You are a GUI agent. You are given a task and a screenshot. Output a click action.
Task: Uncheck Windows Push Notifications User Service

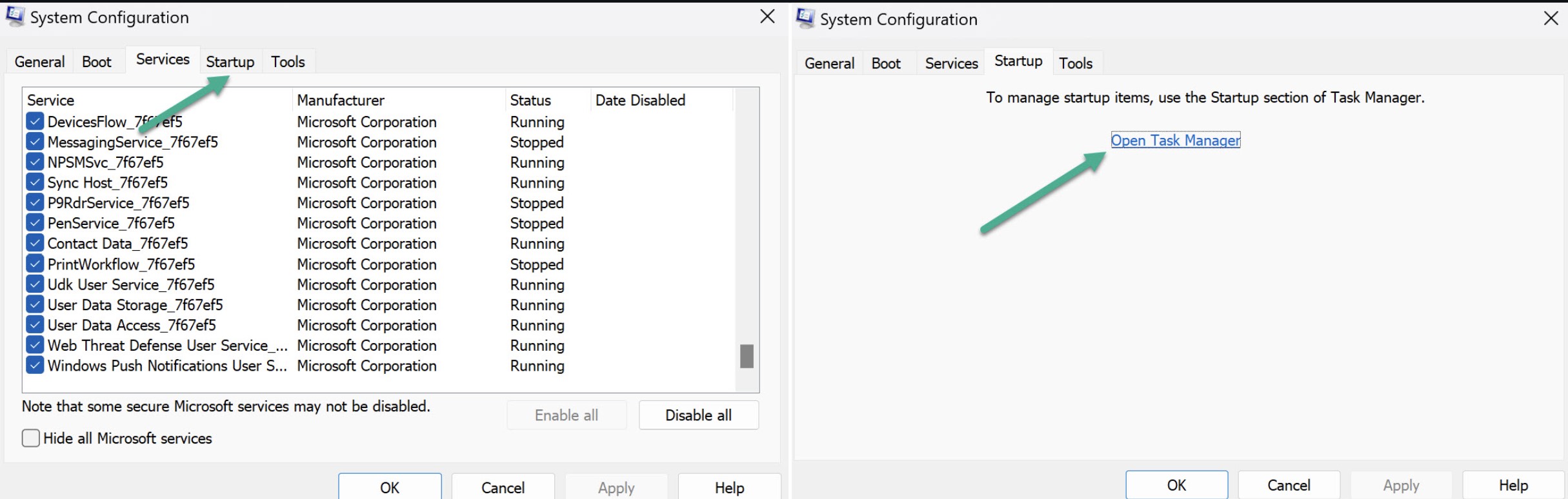pyautogui.click(x=35, y=366)
